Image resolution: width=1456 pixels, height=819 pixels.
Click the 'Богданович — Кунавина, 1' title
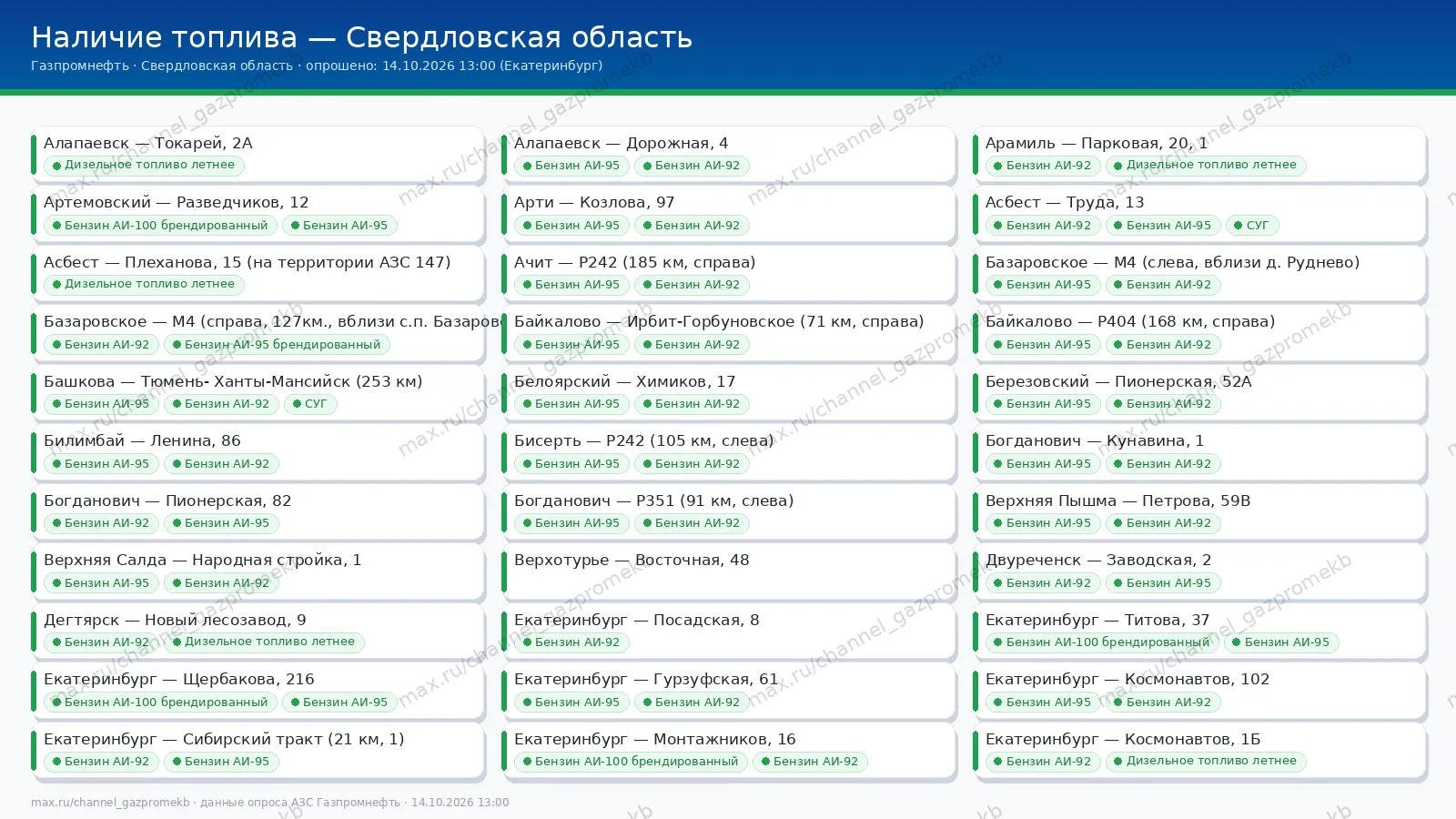pyautogui.click(x=1095, y=440)
